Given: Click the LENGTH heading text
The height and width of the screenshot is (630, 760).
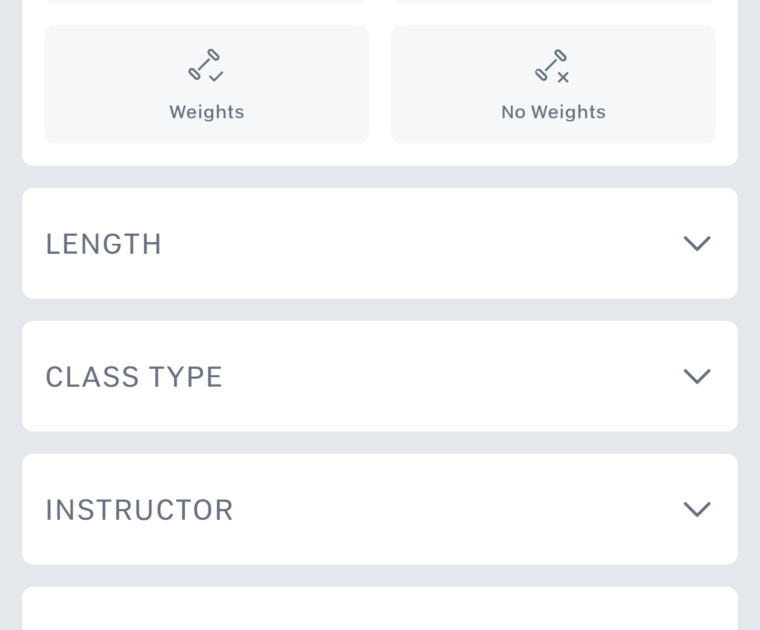Looking at the screenshot, I should pyautogui.click(x=104, y=244).
